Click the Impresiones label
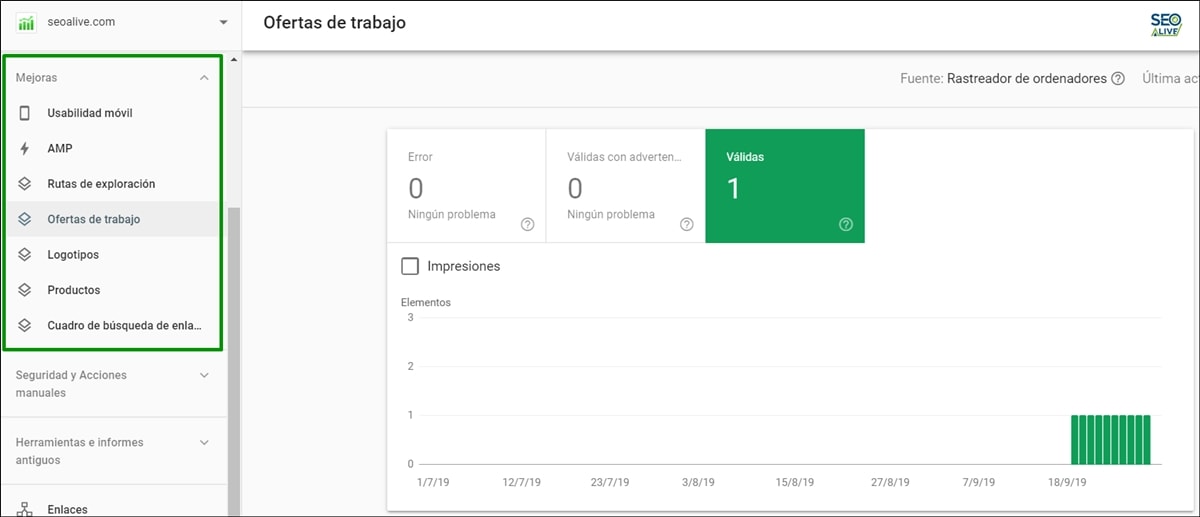The width and height of the screenshot is (1200, 517). pyautogui.click(x=464, y=266)
